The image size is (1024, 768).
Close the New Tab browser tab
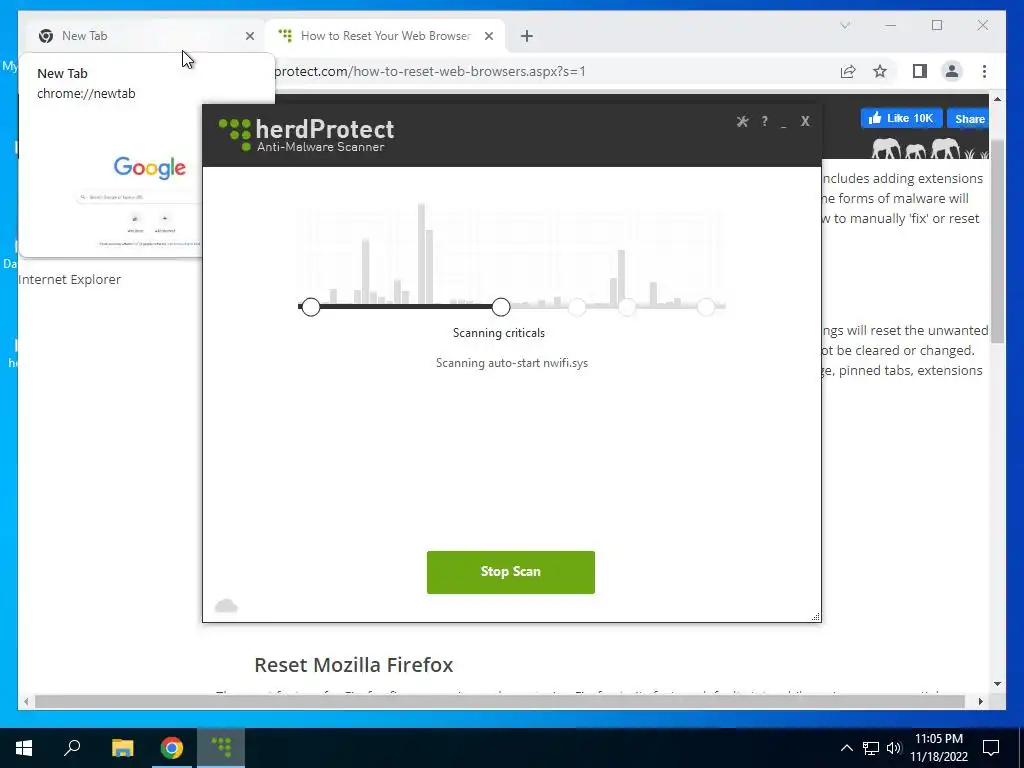[249, 36]
